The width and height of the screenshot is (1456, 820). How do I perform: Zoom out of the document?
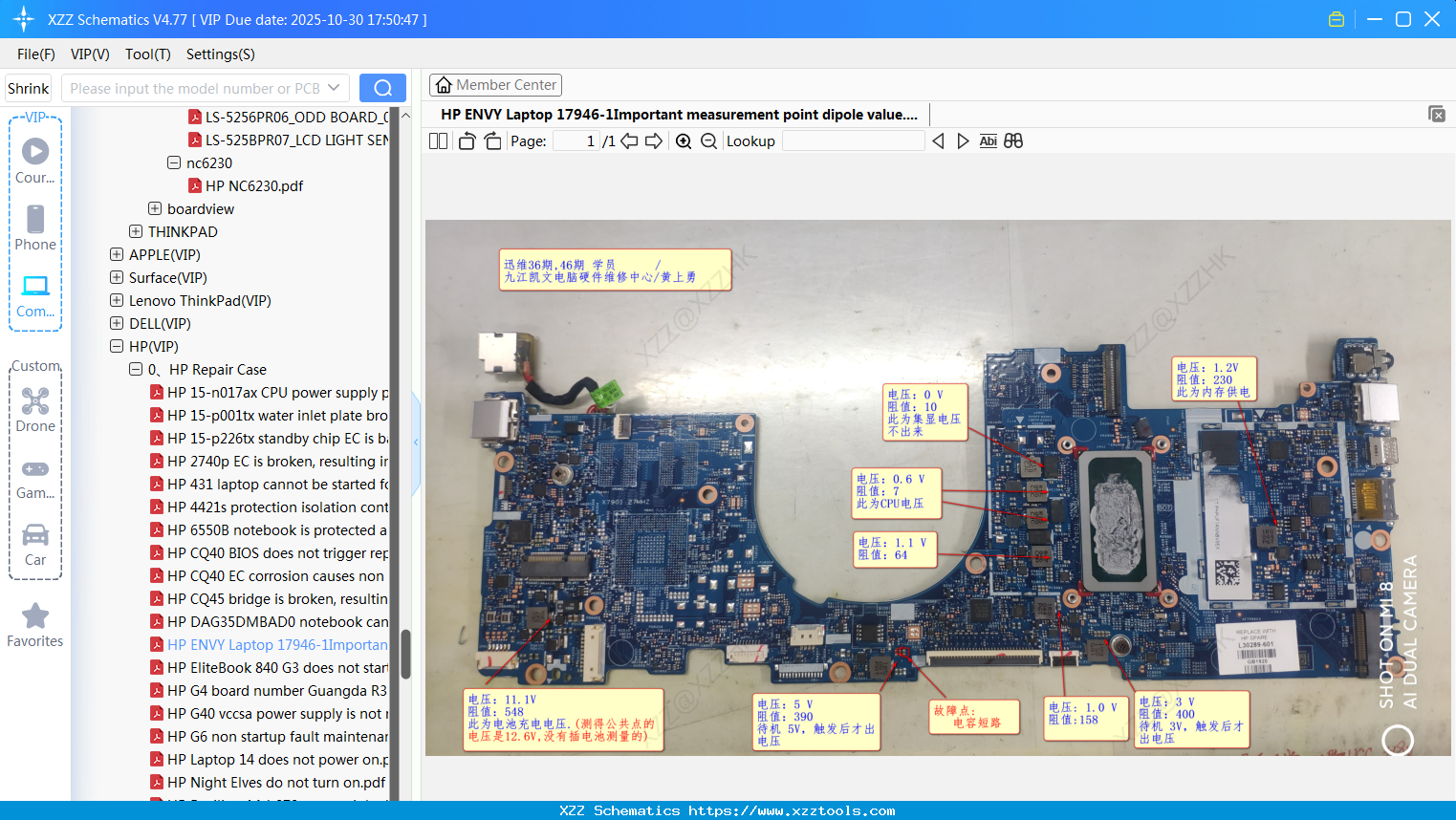pos(708,141)
